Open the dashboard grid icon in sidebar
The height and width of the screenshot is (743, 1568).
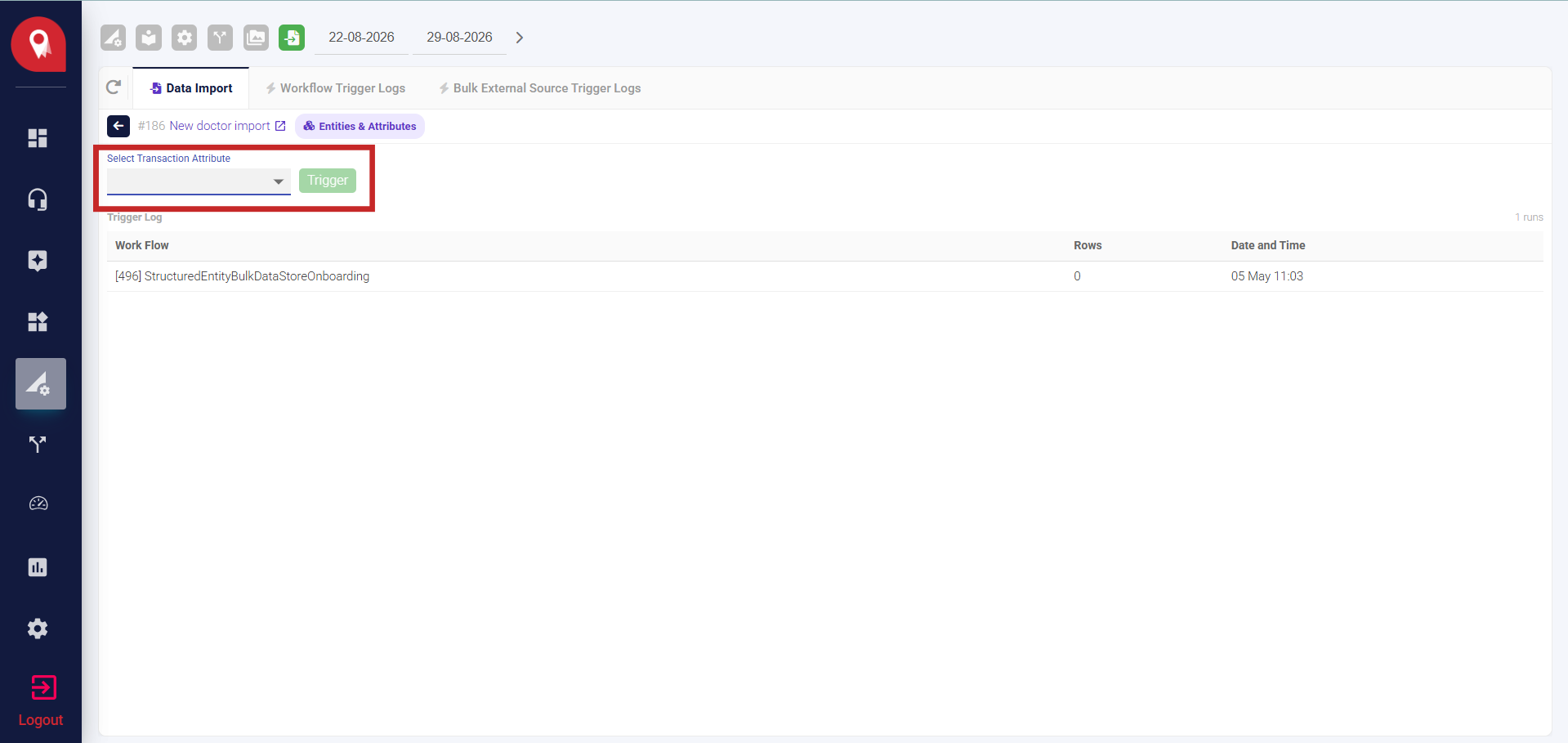click(x=38, y=138)
